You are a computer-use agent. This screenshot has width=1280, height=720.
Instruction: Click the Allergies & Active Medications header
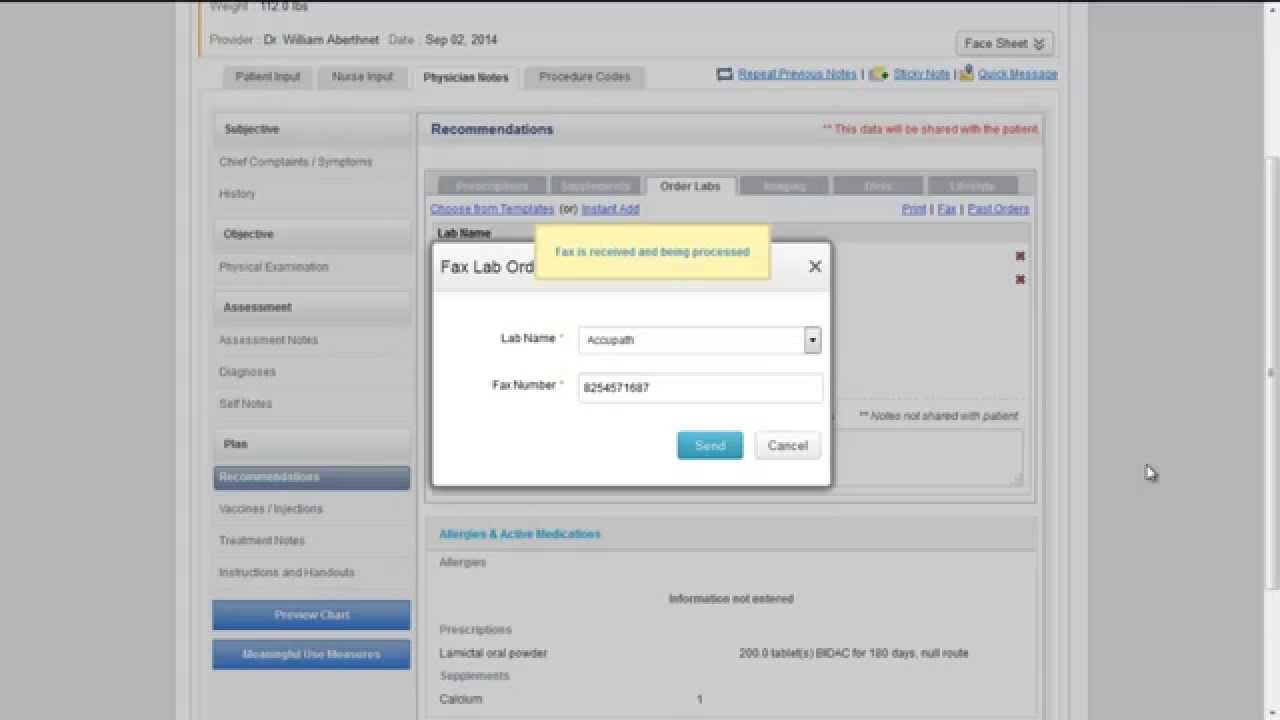pos(520,534)
